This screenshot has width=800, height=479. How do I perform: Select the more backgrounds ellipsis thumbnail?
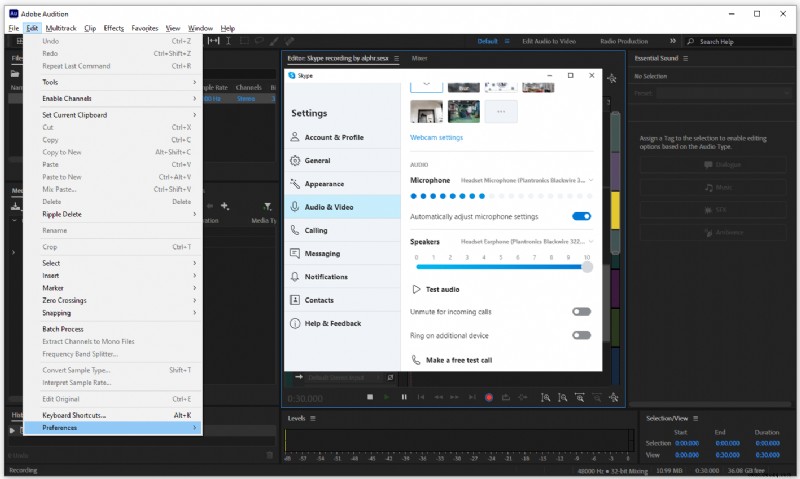(x=501, y=111)
